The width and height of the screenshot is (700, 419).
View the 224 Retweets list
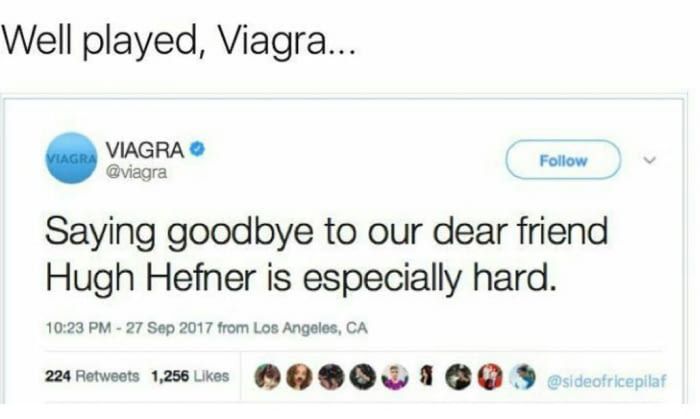[92, 376]
